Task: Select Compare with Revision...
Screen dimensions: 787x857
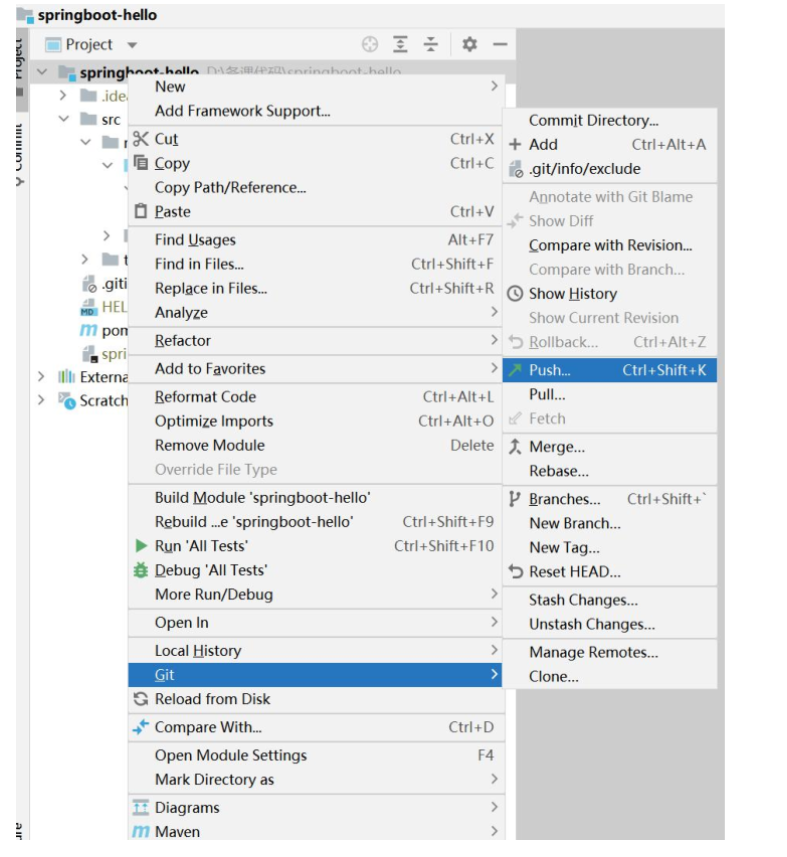Action: click(609, 245)
